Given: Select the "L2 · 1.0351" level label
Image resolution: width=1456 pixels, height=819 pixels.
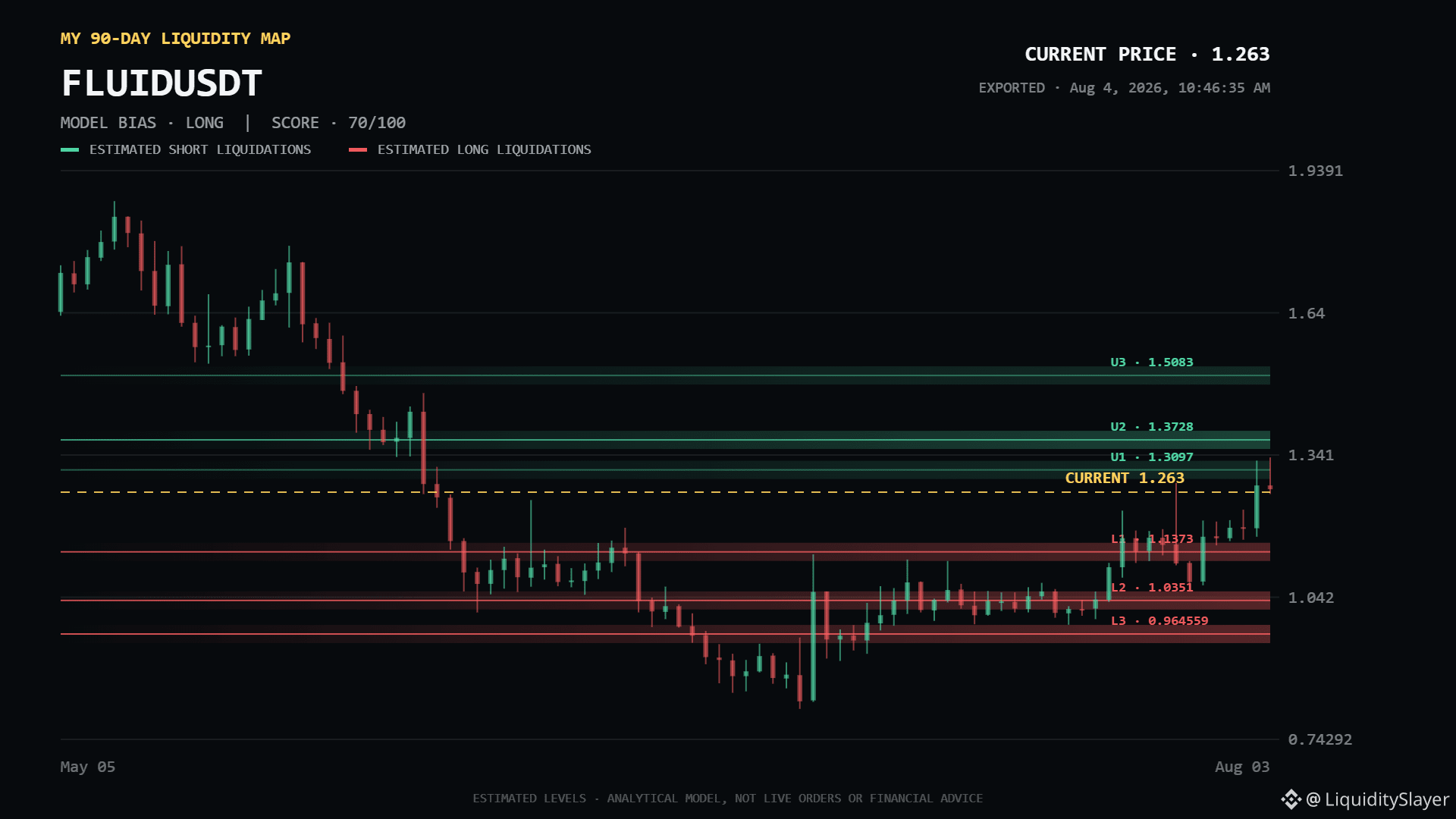Looking at the screenshot, I should [x=1152, y=588].
